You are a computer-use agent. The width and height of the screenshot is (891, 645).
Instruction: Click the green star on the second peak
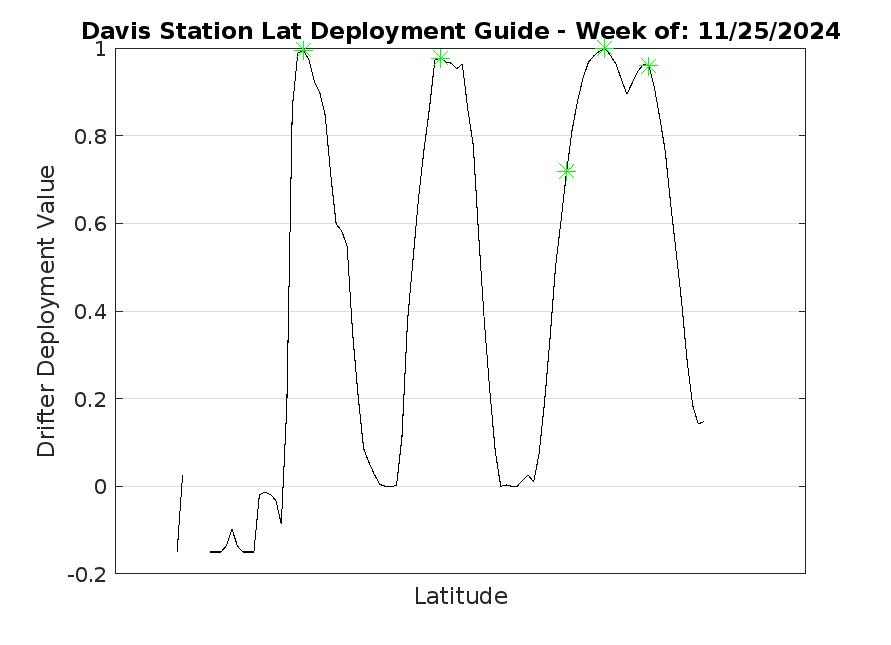(x=440, y=57)
